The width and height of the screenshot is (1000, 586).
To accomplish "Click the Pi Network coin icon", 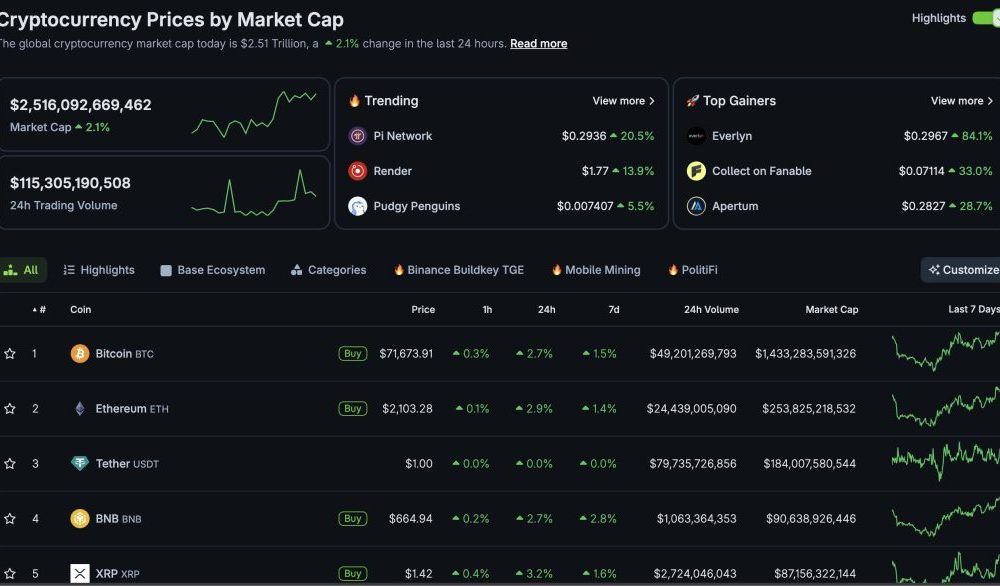I will pyautogui.click(x=360, y=134).
